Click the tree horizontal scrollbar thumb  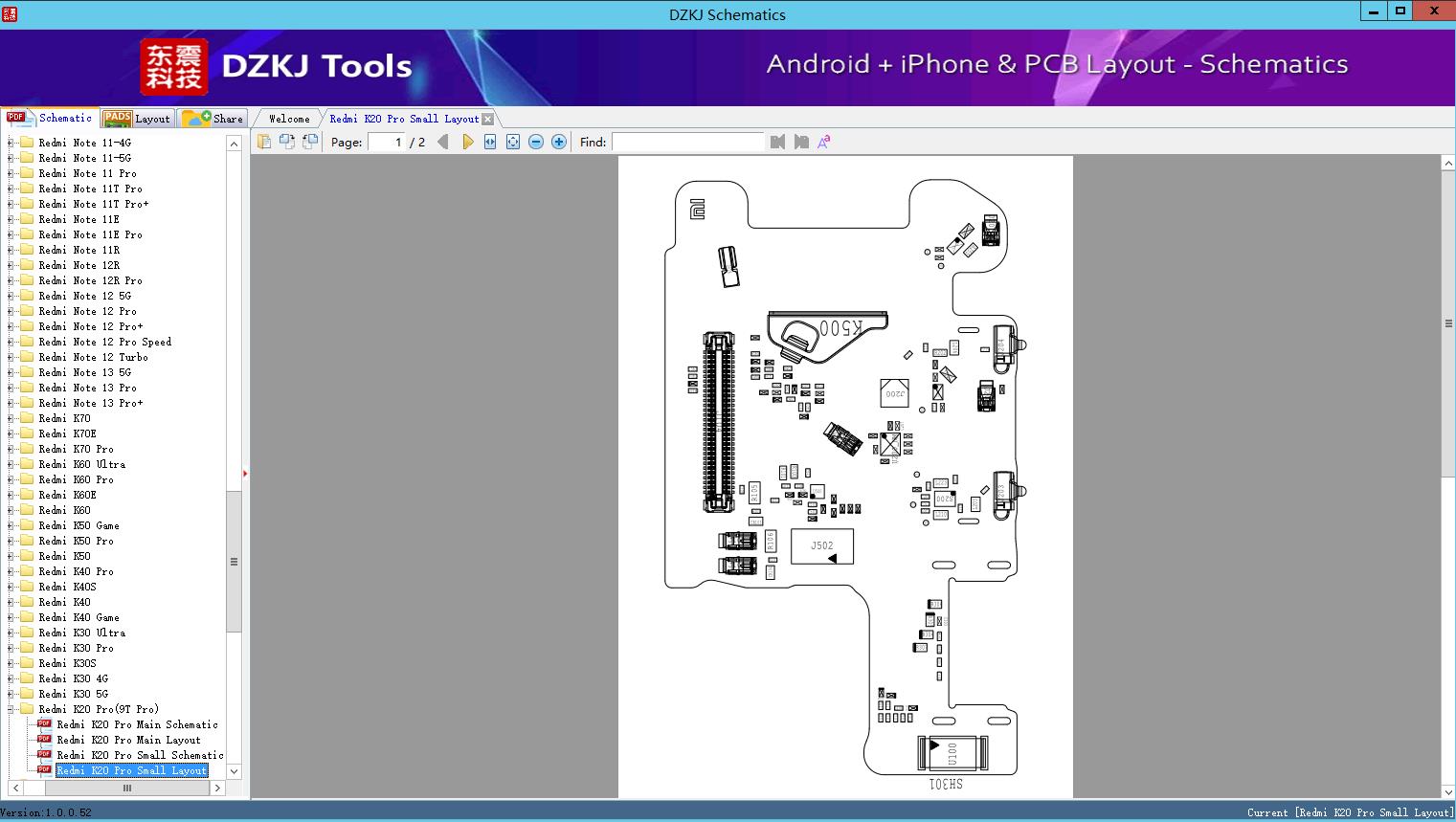tap(126, 789)
